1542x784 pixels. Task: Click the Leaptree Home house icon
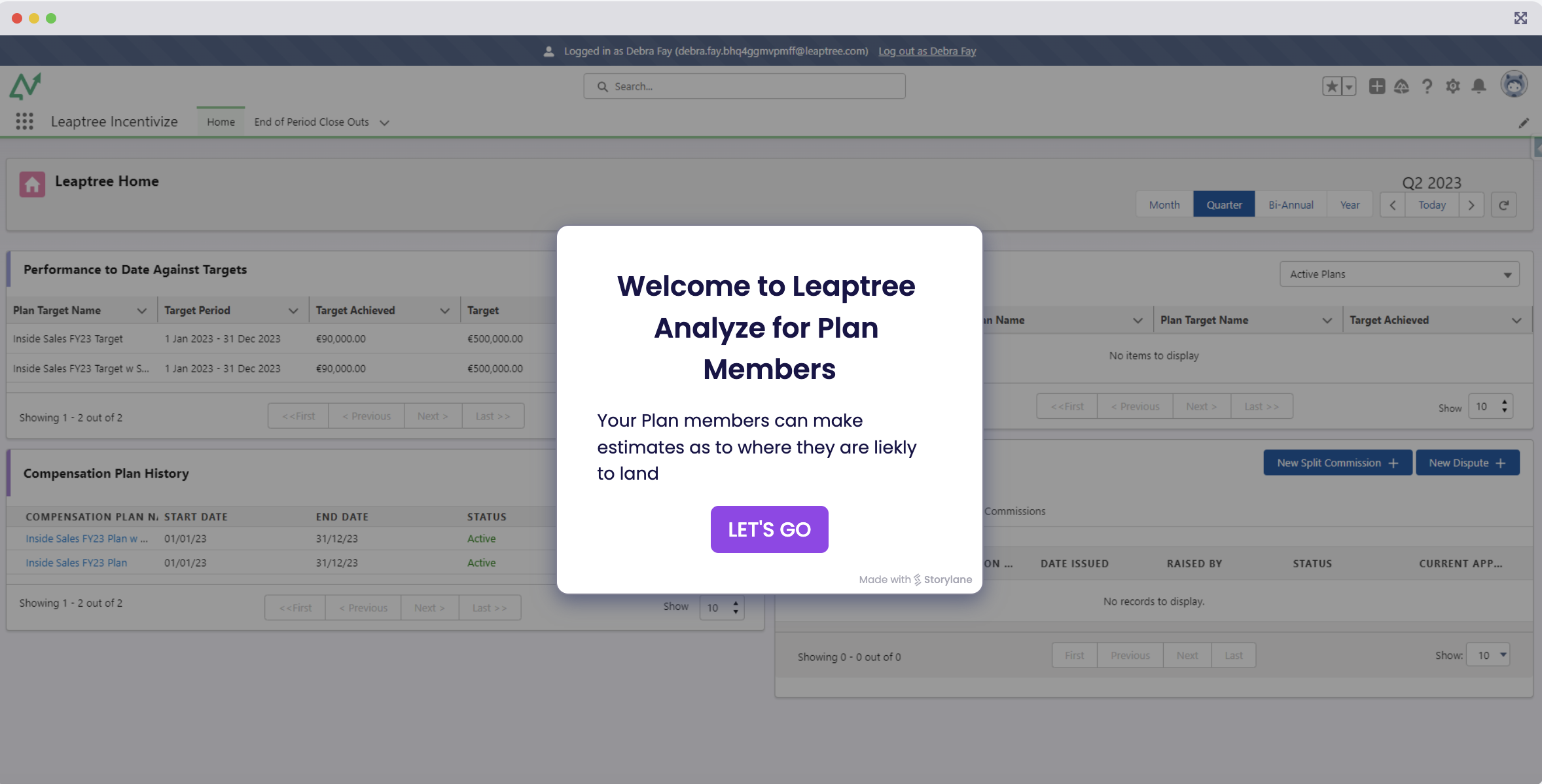pyautogui.click(x=32, y=185)
